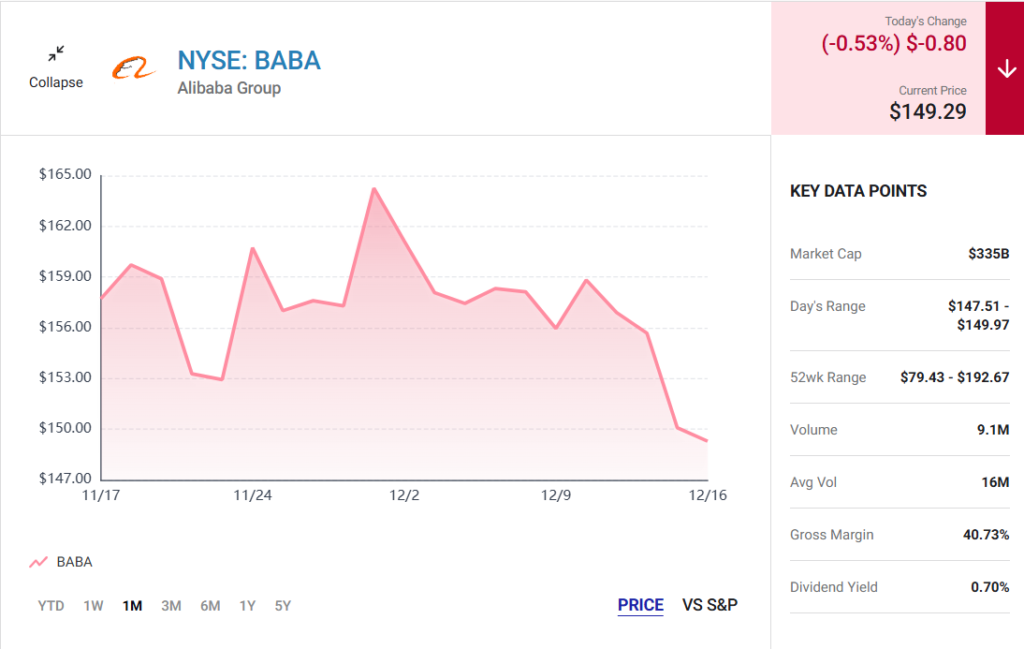Show the 1Y price history
Image resolution: width=1024 pixels, height=649 pixels.
pos(247,605)
